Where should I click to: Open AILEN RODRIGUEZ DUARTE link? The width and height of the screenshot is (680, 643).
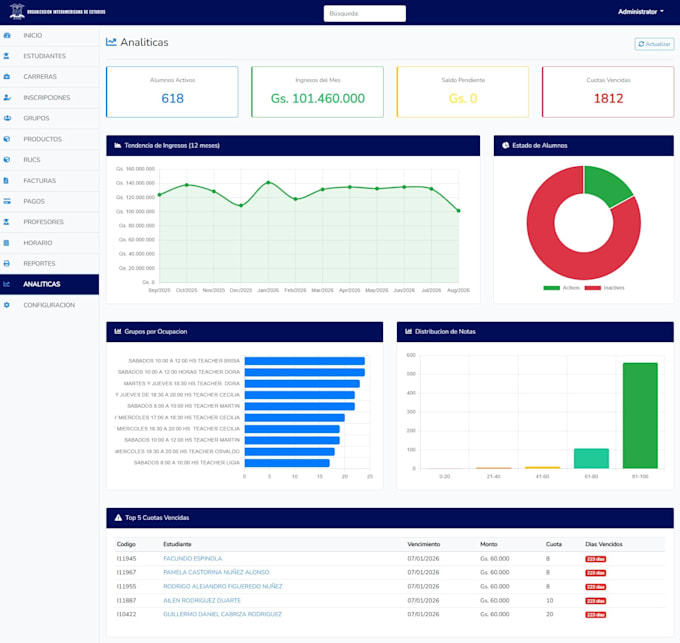tap(202, 601)
